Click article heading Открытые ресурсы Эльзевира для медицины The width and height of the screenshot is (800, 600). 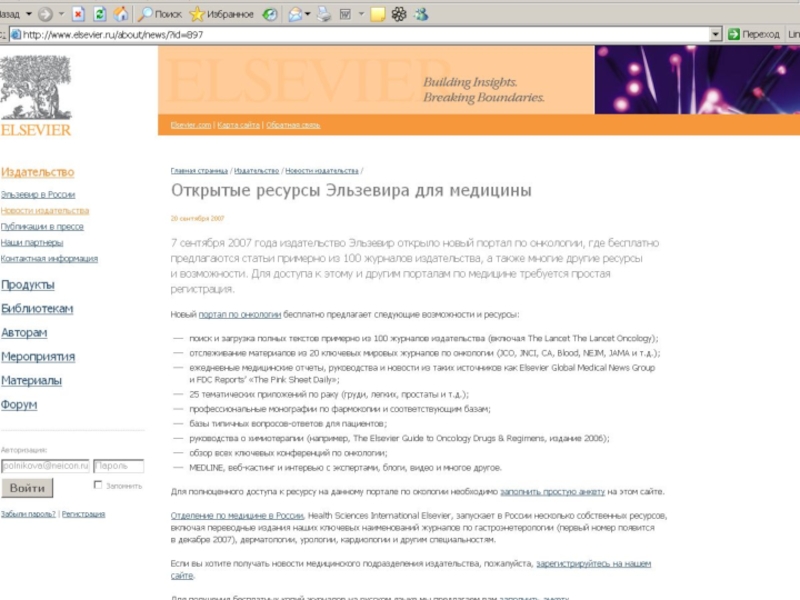coord(351,191)
